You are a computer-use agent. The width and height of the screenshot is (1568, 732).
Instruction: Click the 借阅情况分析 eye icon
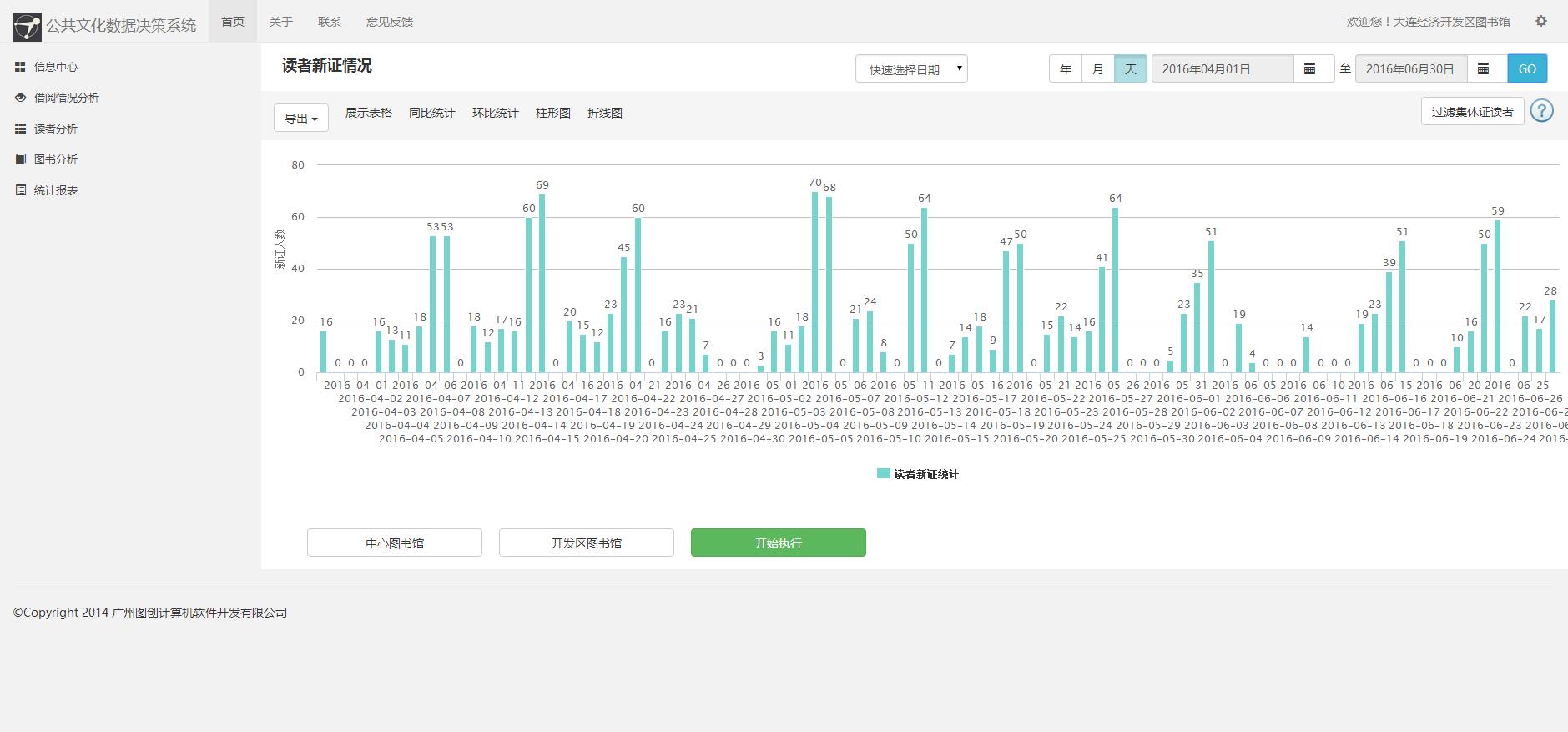(x=21, y=98)
